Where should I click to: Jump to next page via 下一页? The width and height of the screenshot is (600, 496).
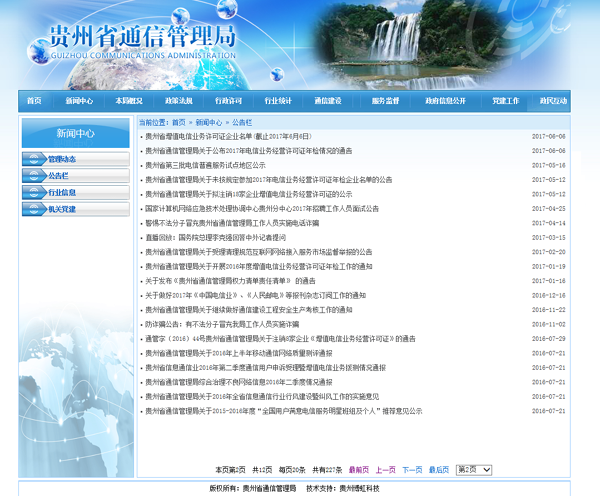[x=412, y=469]
